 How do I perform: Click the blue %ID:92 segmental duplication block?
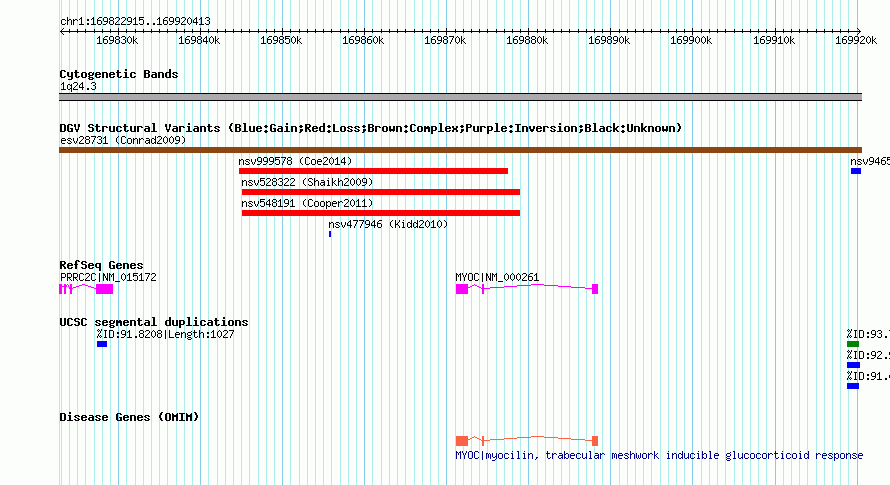coord(853,365)
